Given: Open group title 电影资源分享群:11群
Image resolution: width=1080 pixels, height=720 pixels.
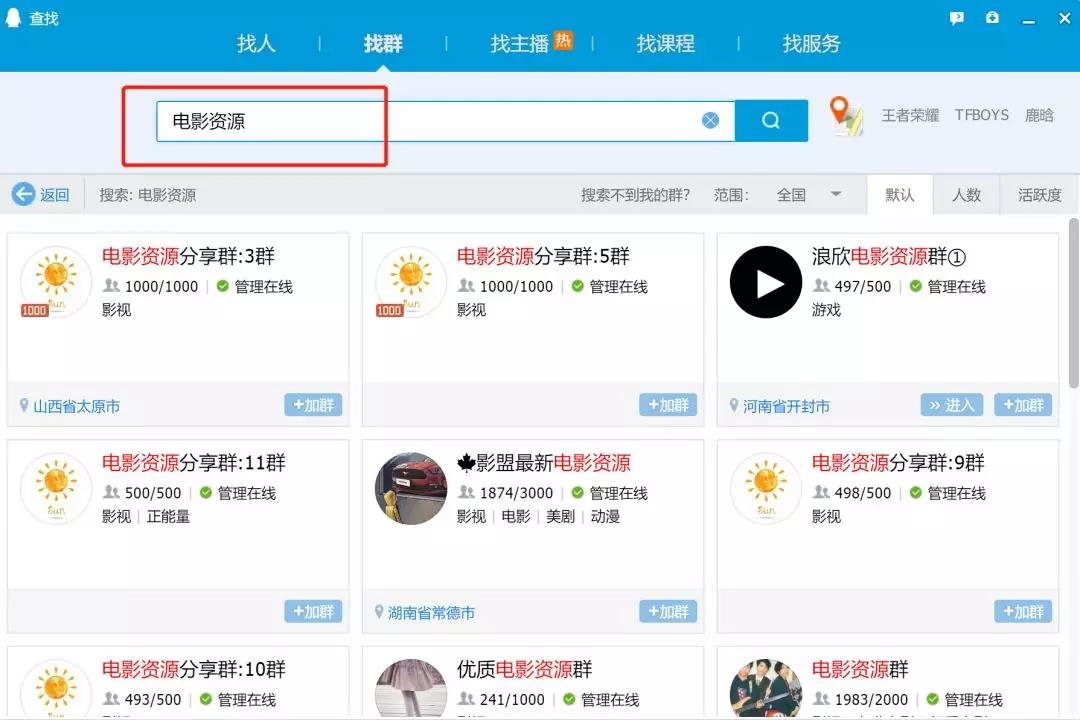Looking at the screenshot, I should pos(194,463).
